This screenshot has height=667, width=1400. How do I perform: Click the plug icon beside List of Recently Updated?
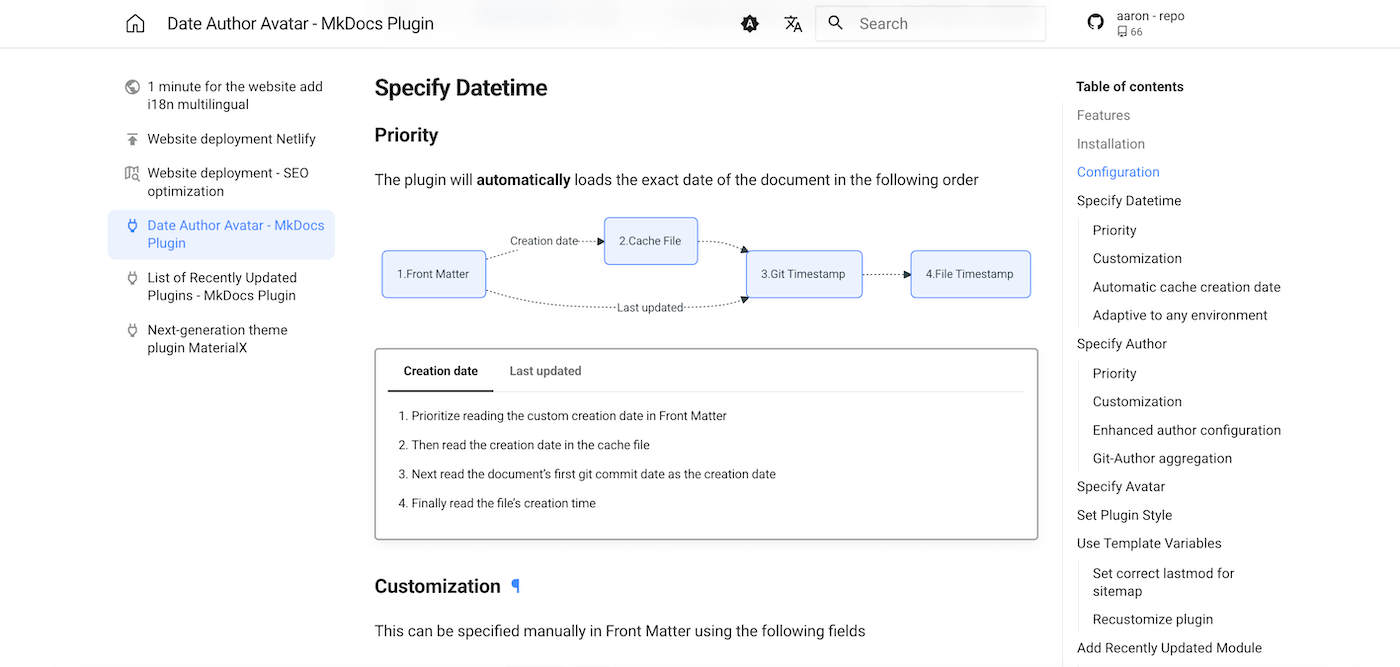click(x=132, y=278)
